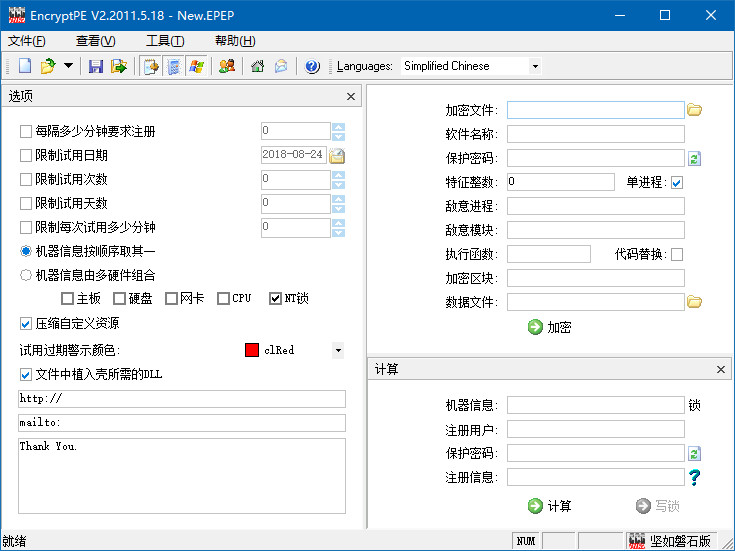Click the 计算 button
The image size is (735, 551).
[x=549, y=506]
